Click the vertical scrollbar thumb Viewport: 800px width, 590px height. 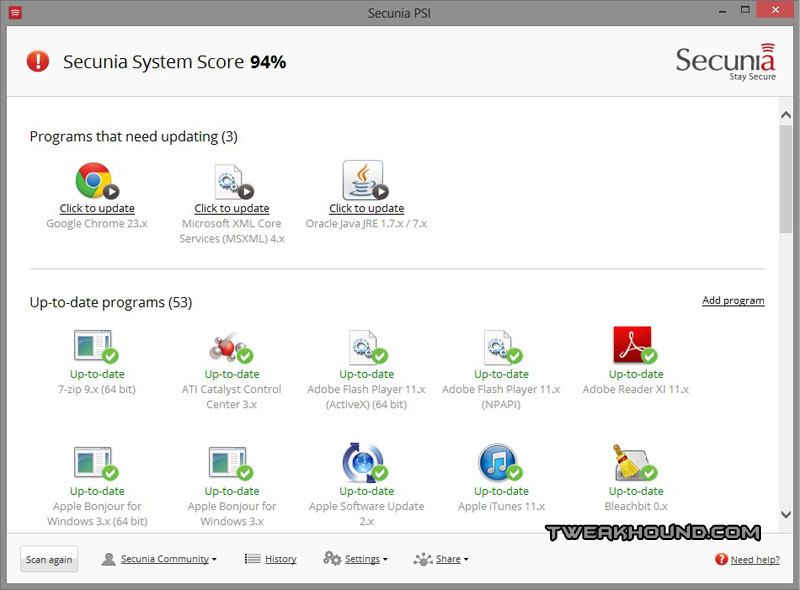[786, 179]
